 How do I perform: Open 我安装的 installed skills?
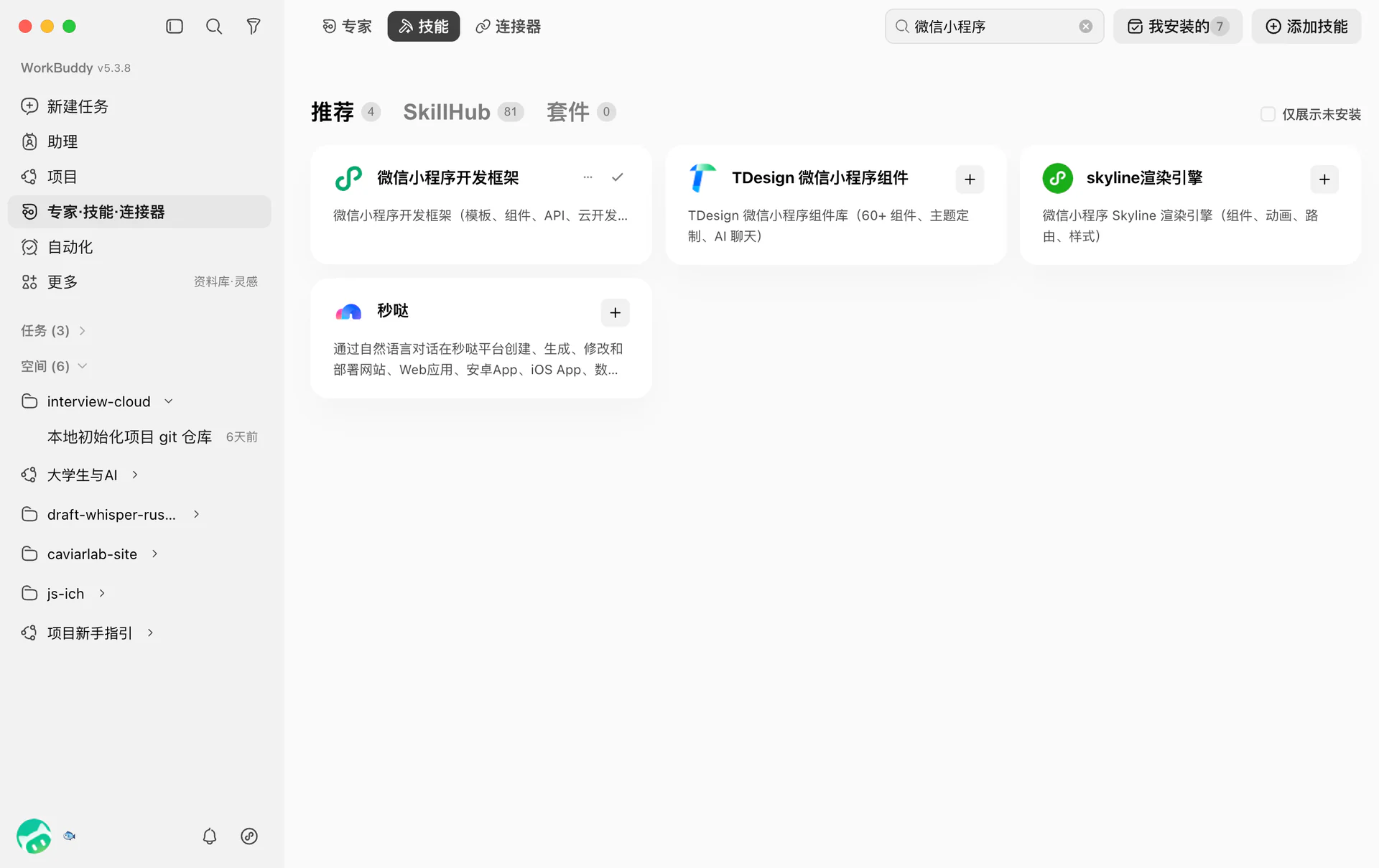[x=1178, y=27]
